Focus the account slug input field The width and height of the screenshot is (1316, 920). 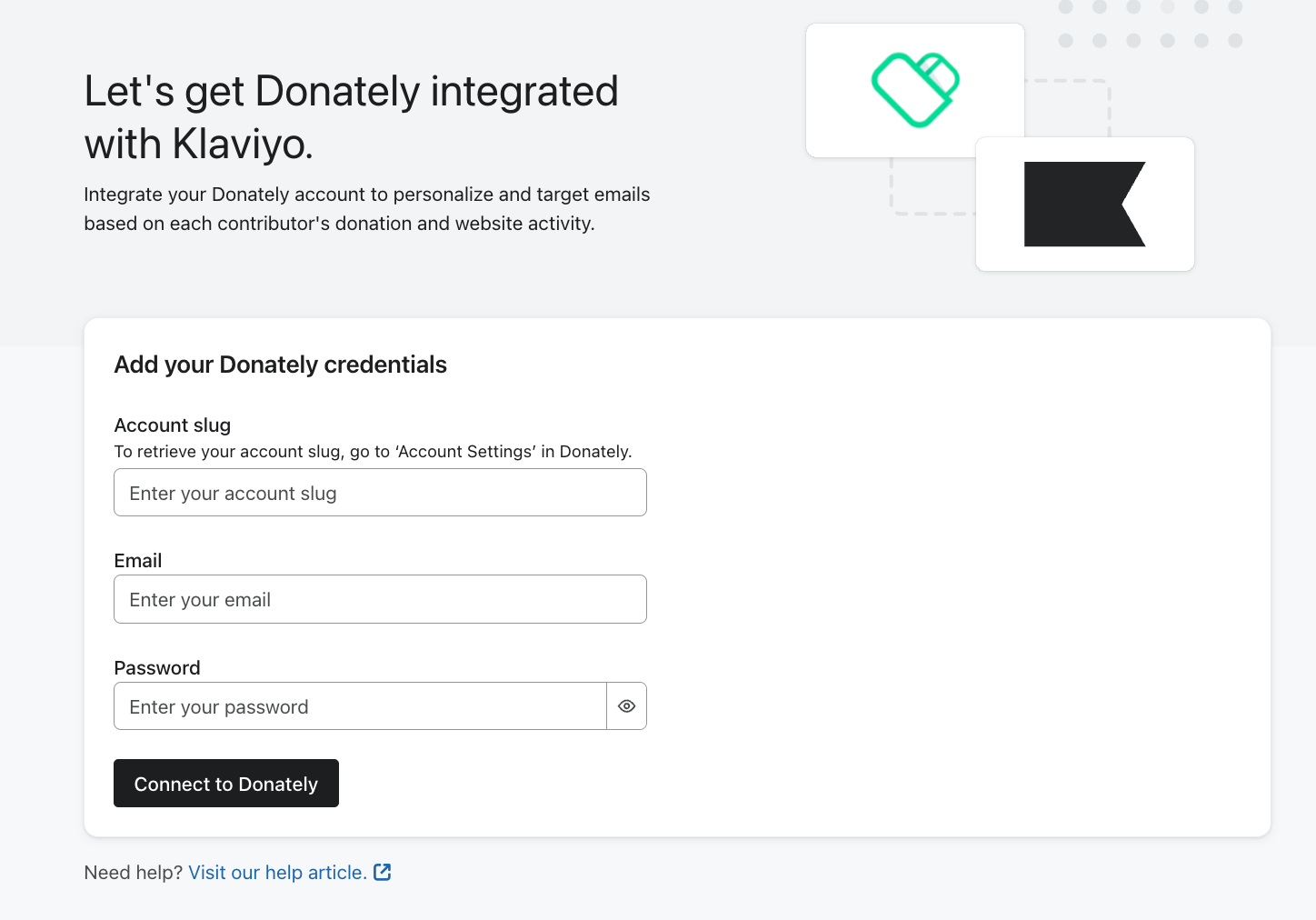[380, 493]
